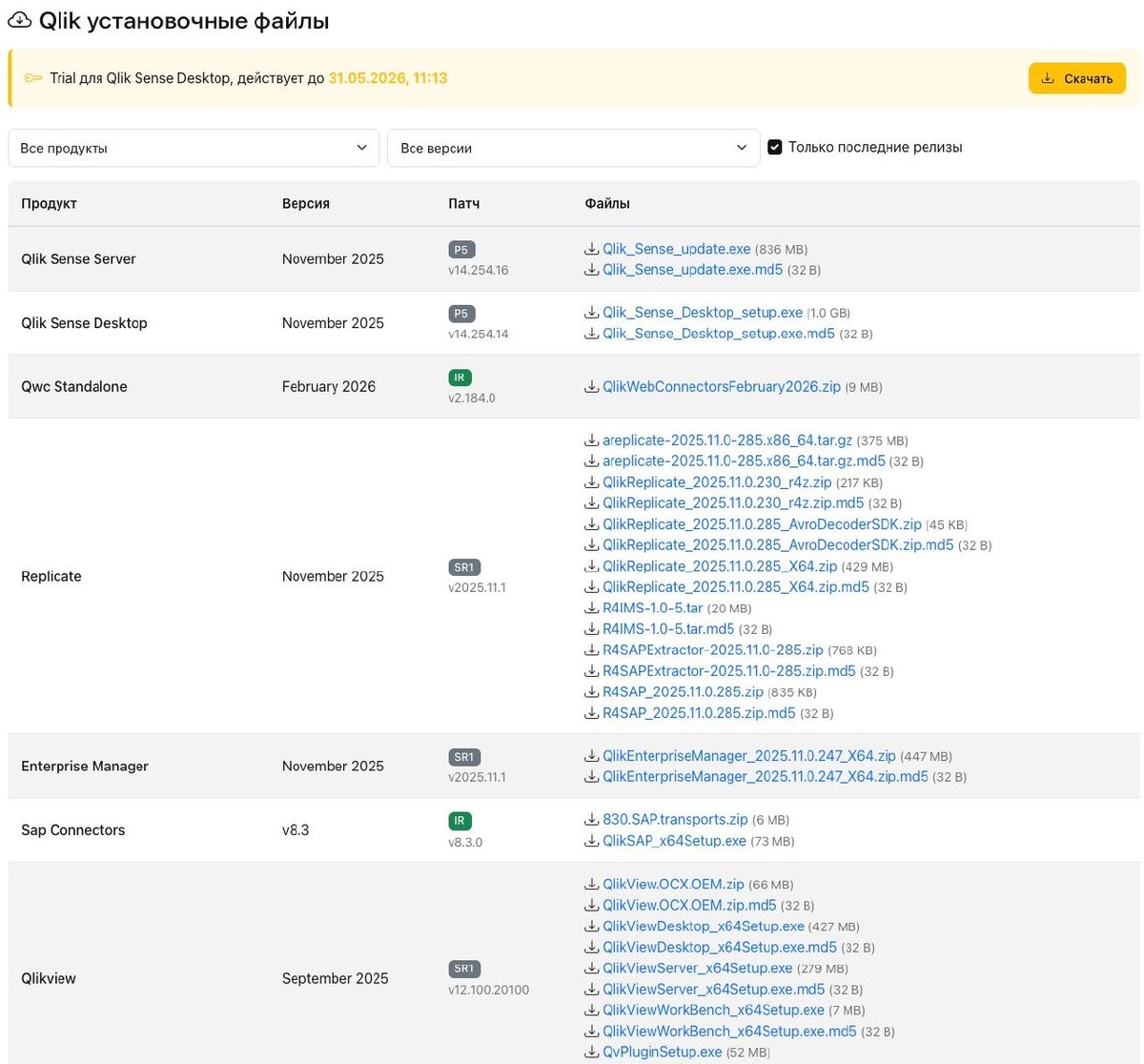
Task: Click download icon next to QvPluginSetup.exe
Action: tap(592, 1053)
